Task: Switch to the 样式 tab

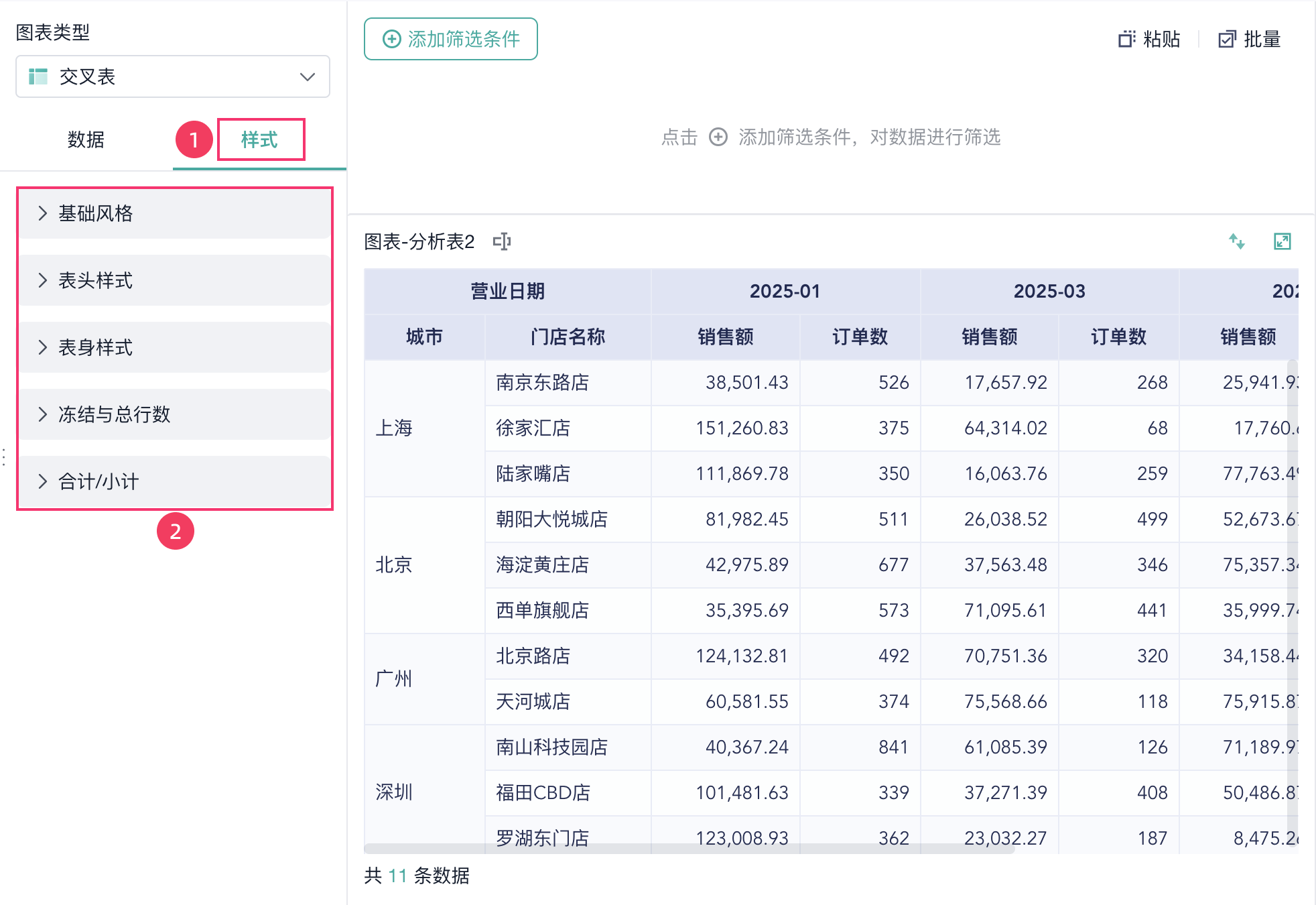Action: click(x=259, y=139)
